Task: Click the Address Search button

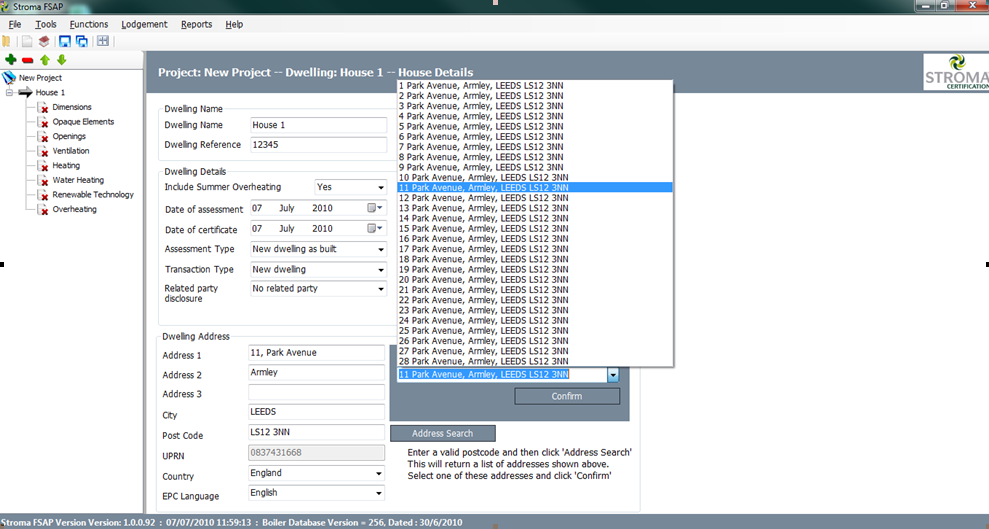Action: point(442,433)
